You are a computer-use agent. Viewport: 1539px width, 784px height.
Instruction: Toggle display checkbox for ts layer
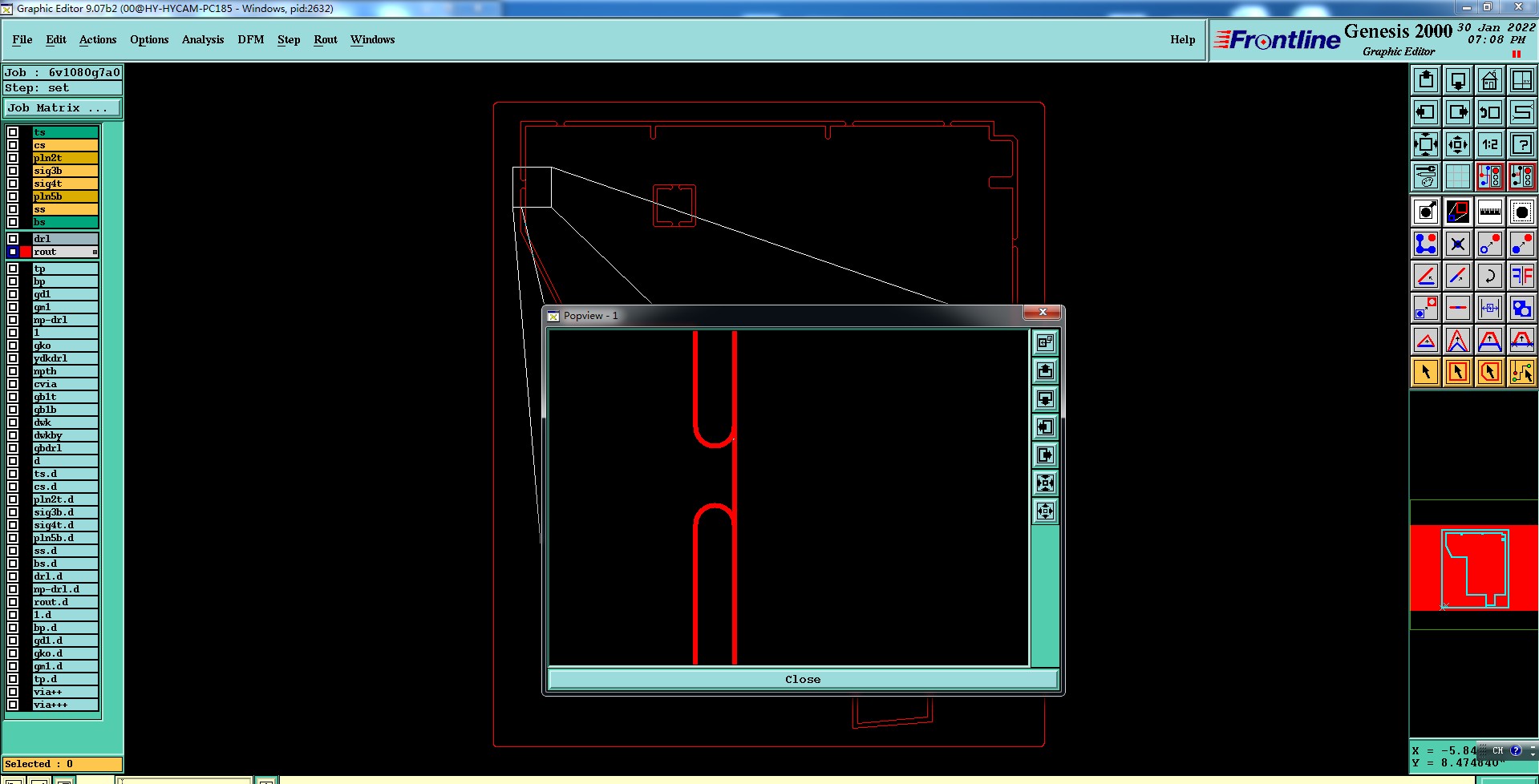point(13,132)
